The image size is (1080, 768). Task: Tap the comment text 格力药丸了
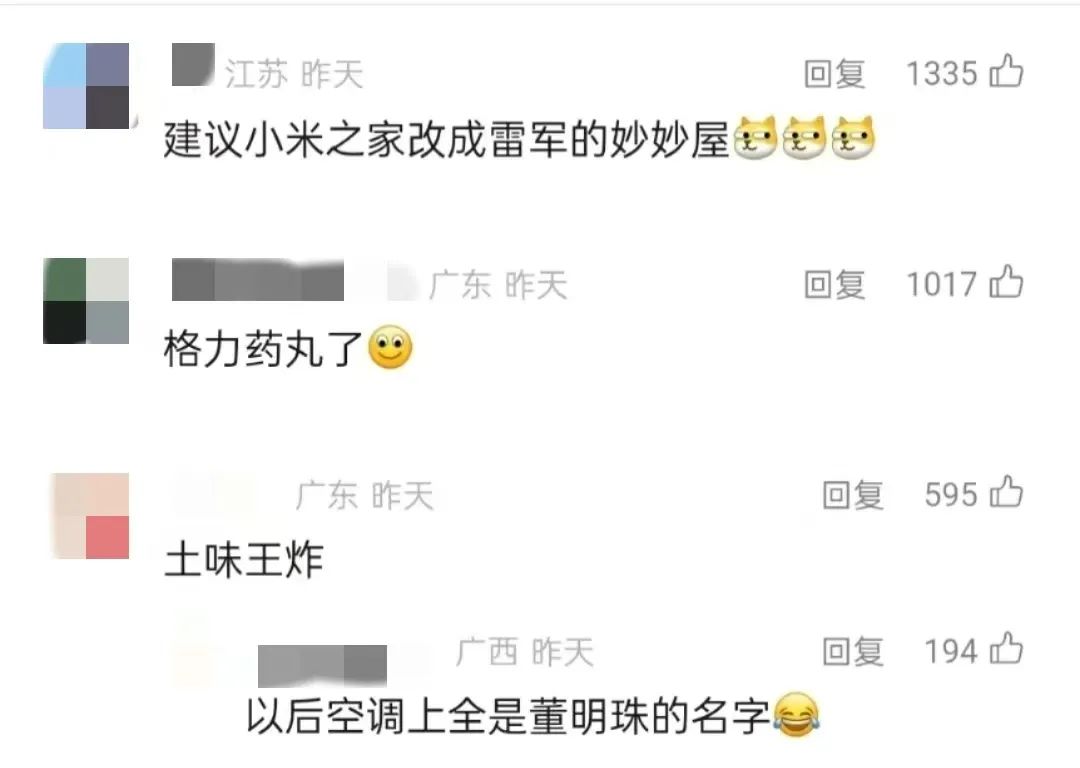click(264, 349)
